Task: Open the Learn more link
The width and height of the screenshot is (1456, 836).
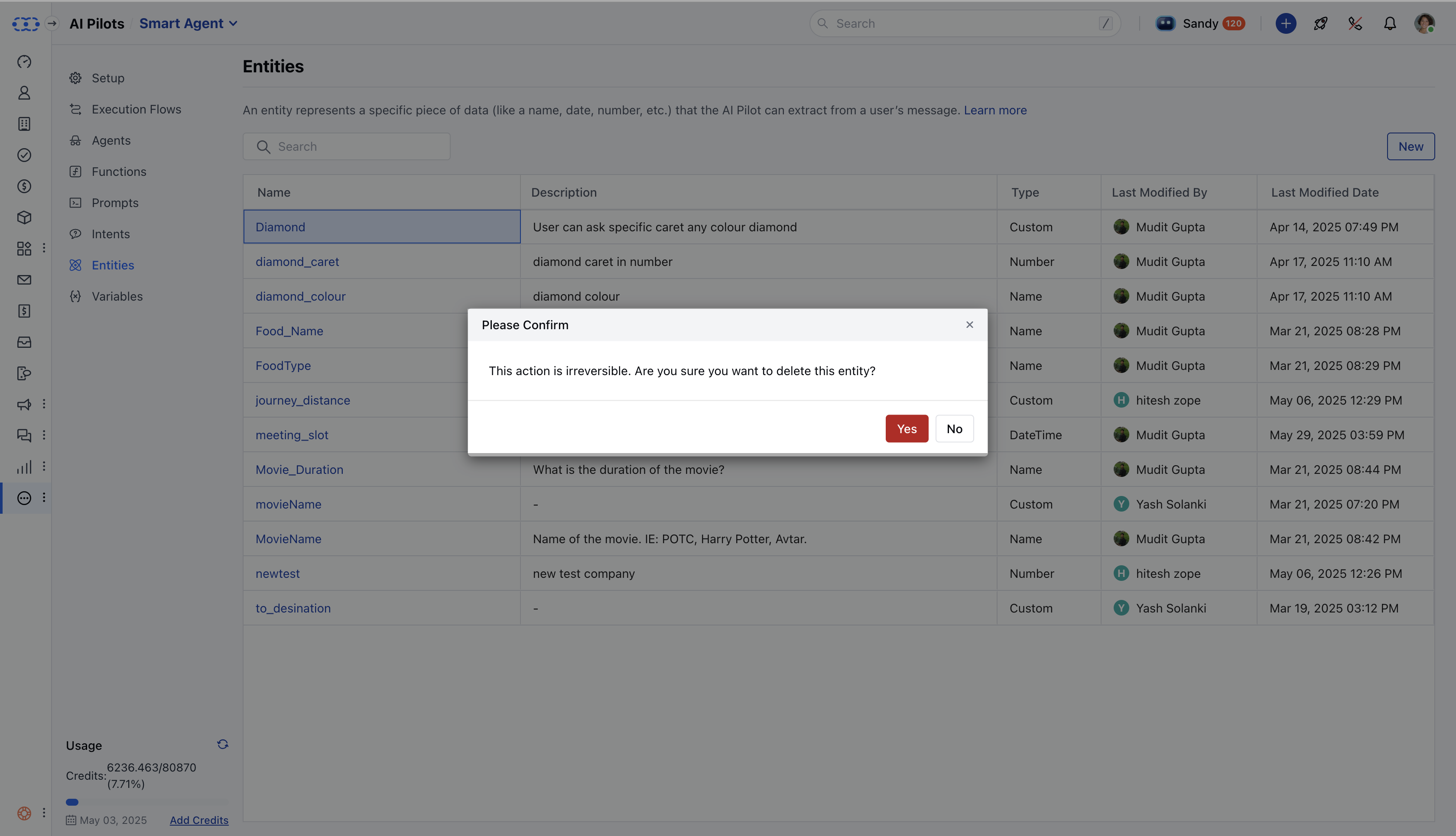Action: [995, 110]
